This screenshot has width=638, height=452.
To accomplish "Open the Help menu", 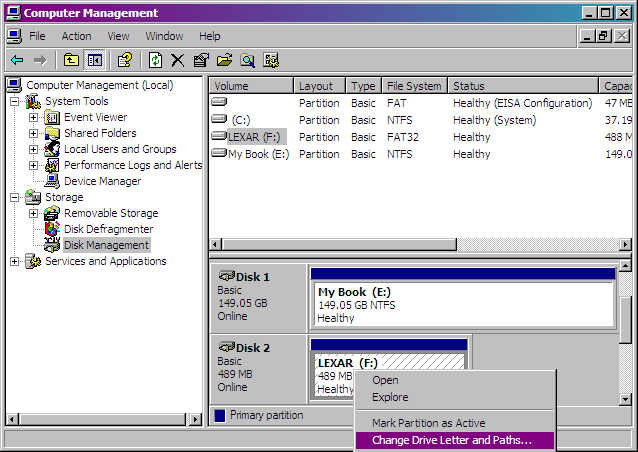I will (210, 36).
